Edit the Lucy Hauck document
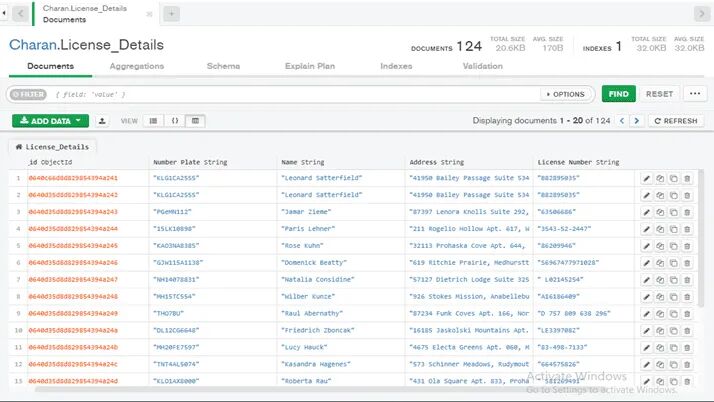The image size is (714, 402). 646,347
